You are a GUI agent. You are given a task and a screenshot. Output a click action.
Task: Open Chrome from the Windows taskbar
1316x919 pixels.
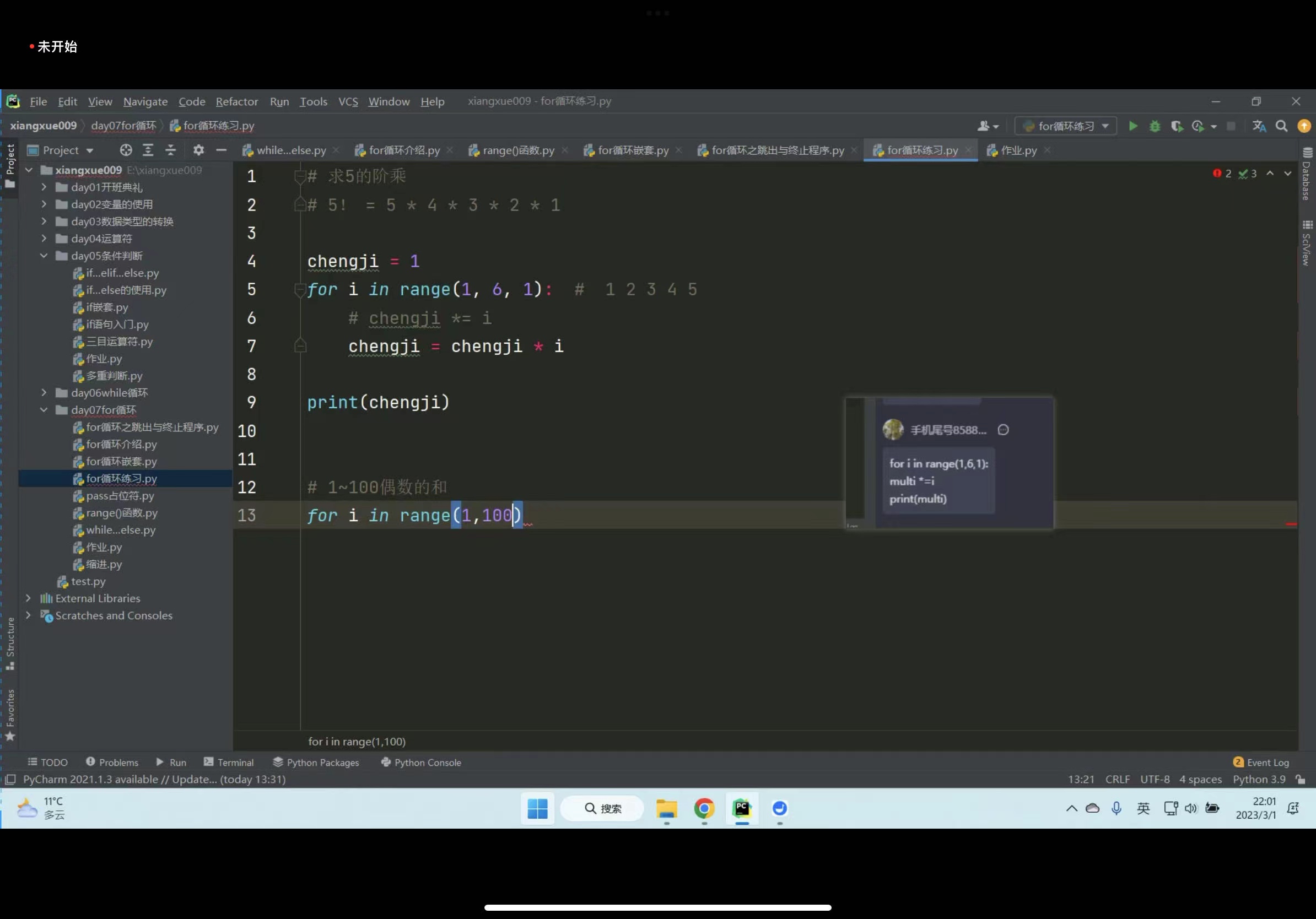704,808
